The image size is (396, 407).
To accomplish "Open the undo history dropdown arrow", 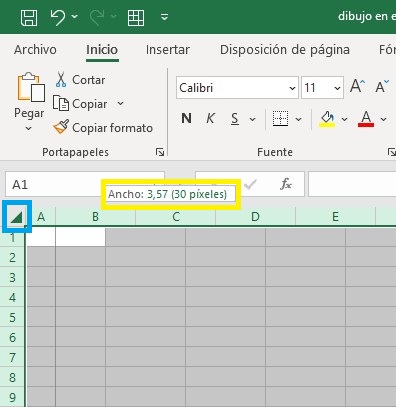I will 75,16.
